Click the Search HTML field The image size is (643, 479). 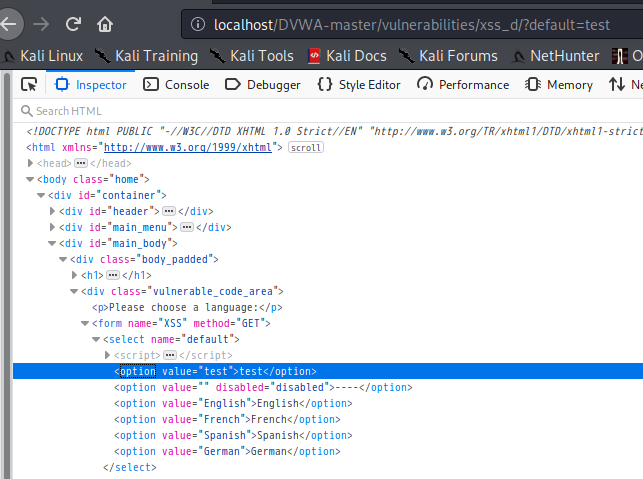(x=328, y=111)
